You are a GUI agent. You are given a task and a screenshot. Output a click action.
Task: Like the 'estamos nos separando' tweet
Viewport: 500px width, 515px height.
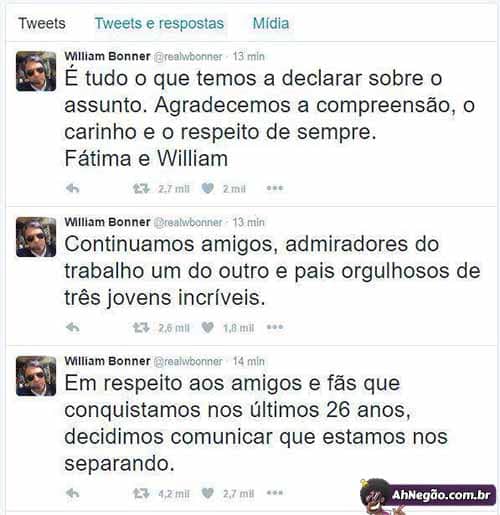[207, 493]
